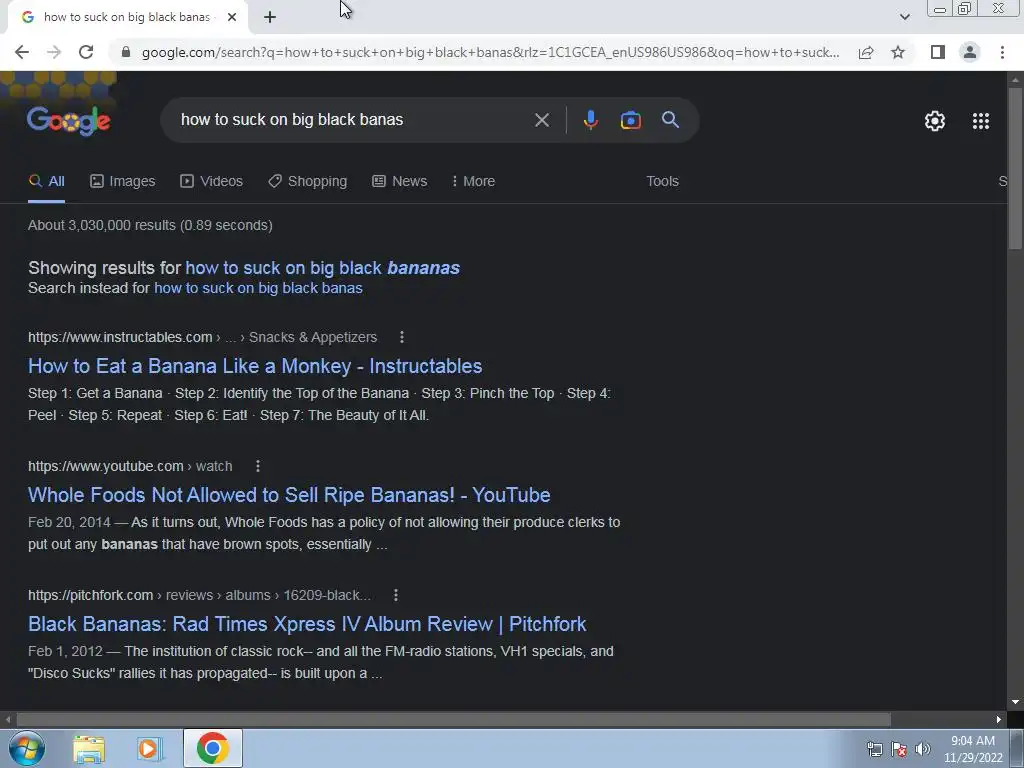This screenshot has width=1024, height=768.
Task: Open the Google apps grid
Action: click(x=981, y=121)
